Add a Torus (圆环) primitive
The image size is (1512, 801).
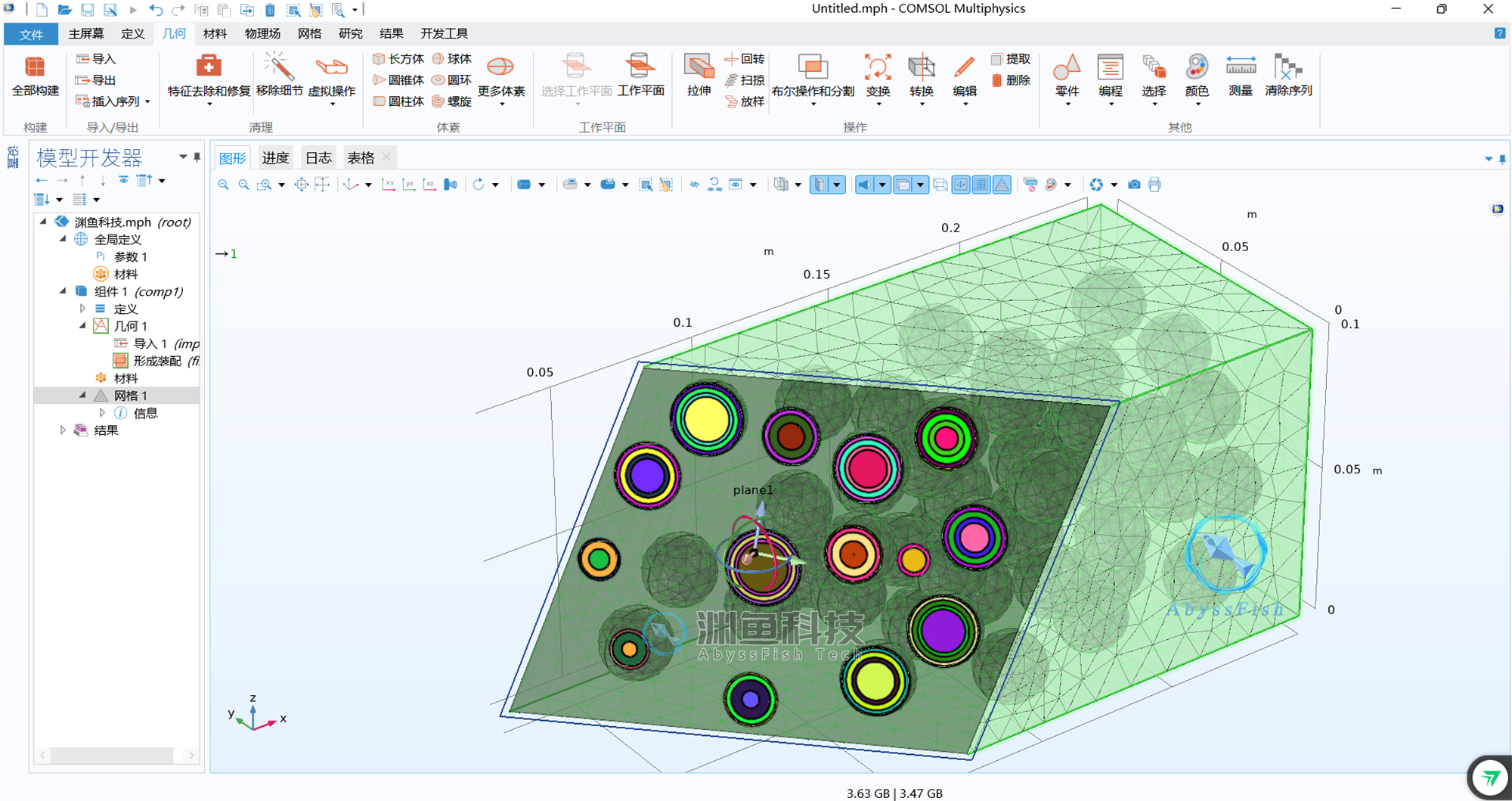452,80
